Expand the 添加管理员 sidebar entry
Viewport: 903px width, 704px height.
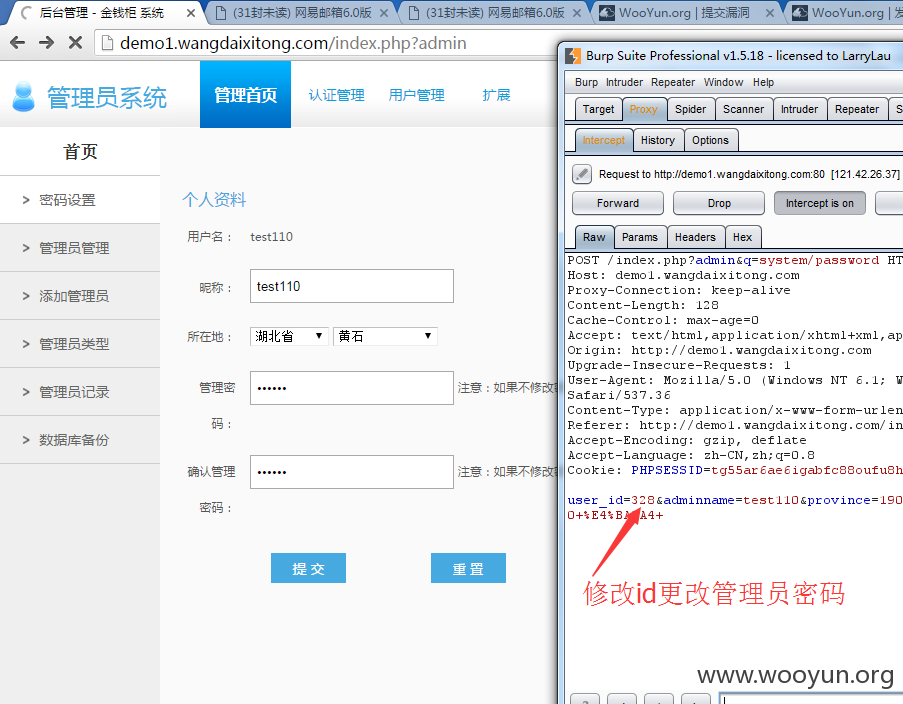80,296
